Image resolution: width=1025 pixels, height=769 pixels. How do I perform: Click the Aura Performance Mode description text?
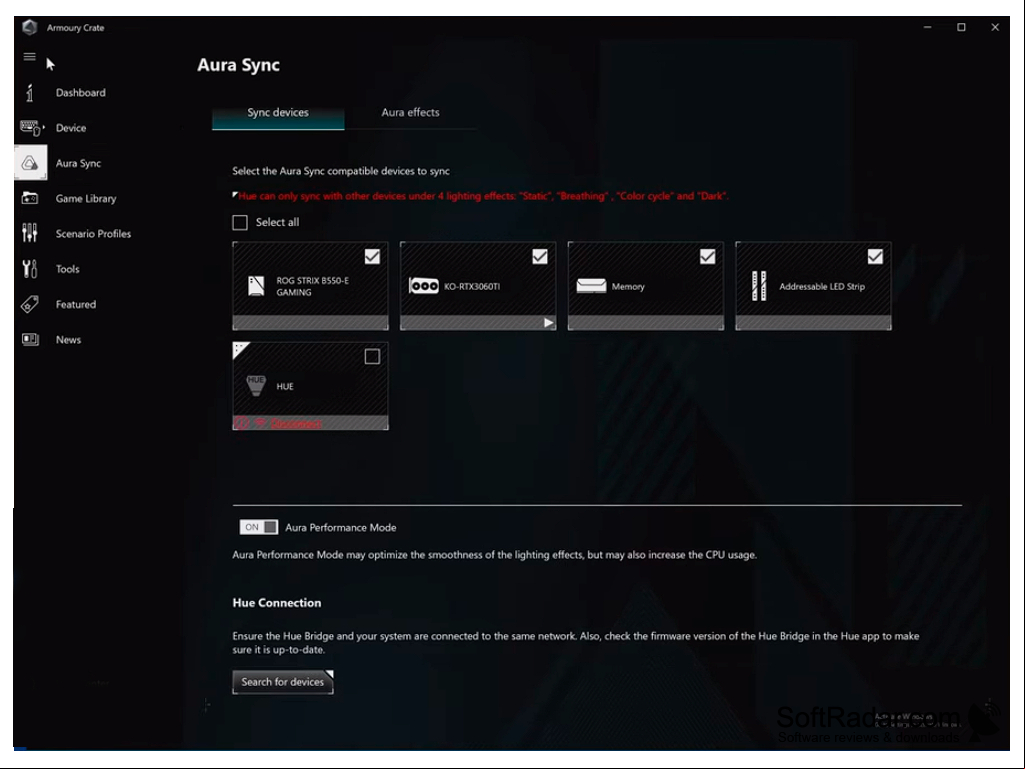tap(495, 555)
